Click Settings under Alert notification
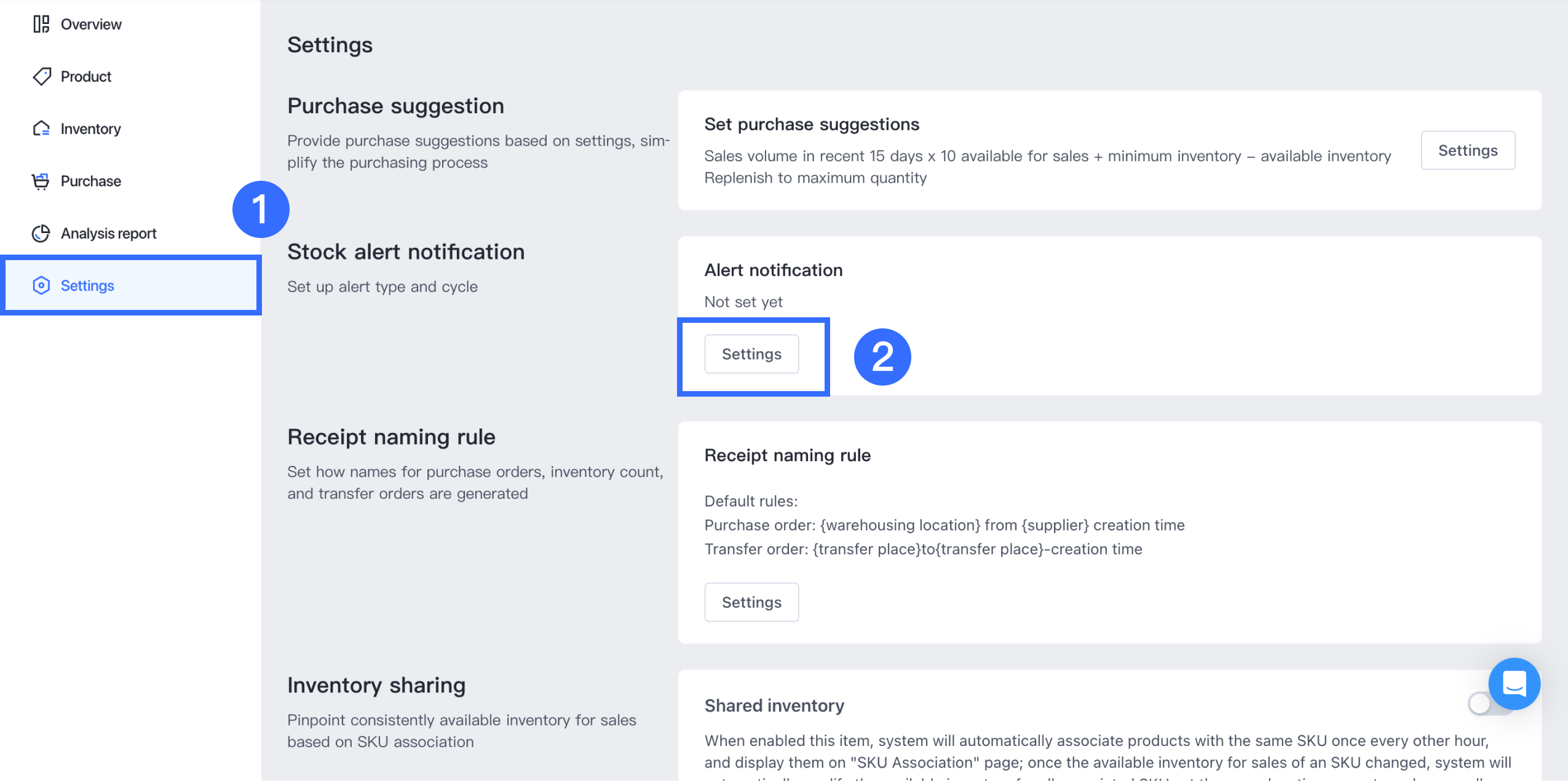 click(x=751, y=354)
